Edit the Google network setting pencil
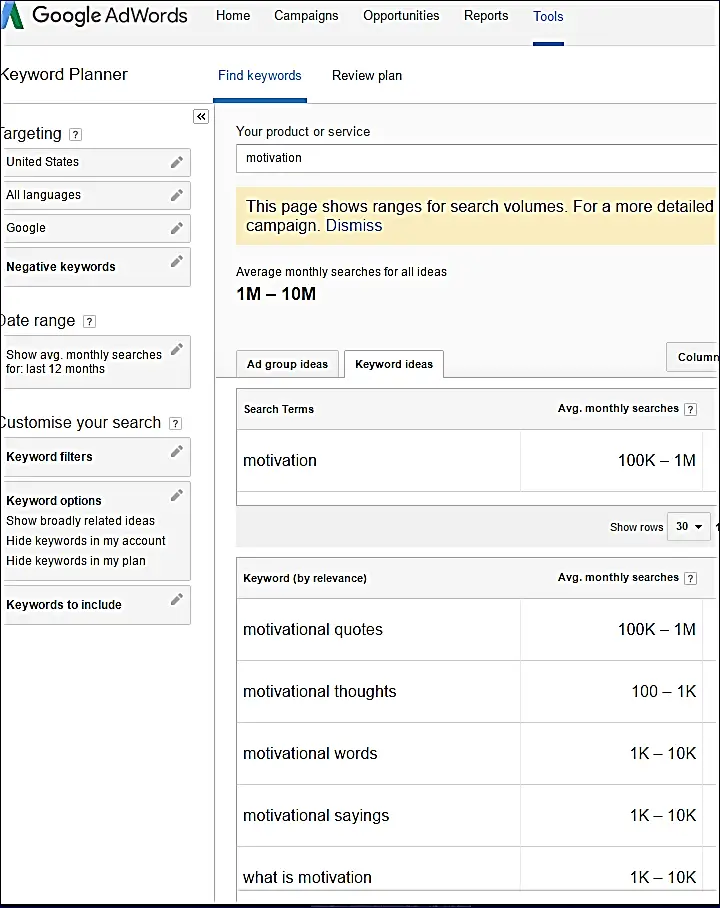 (x=177, y=228)
